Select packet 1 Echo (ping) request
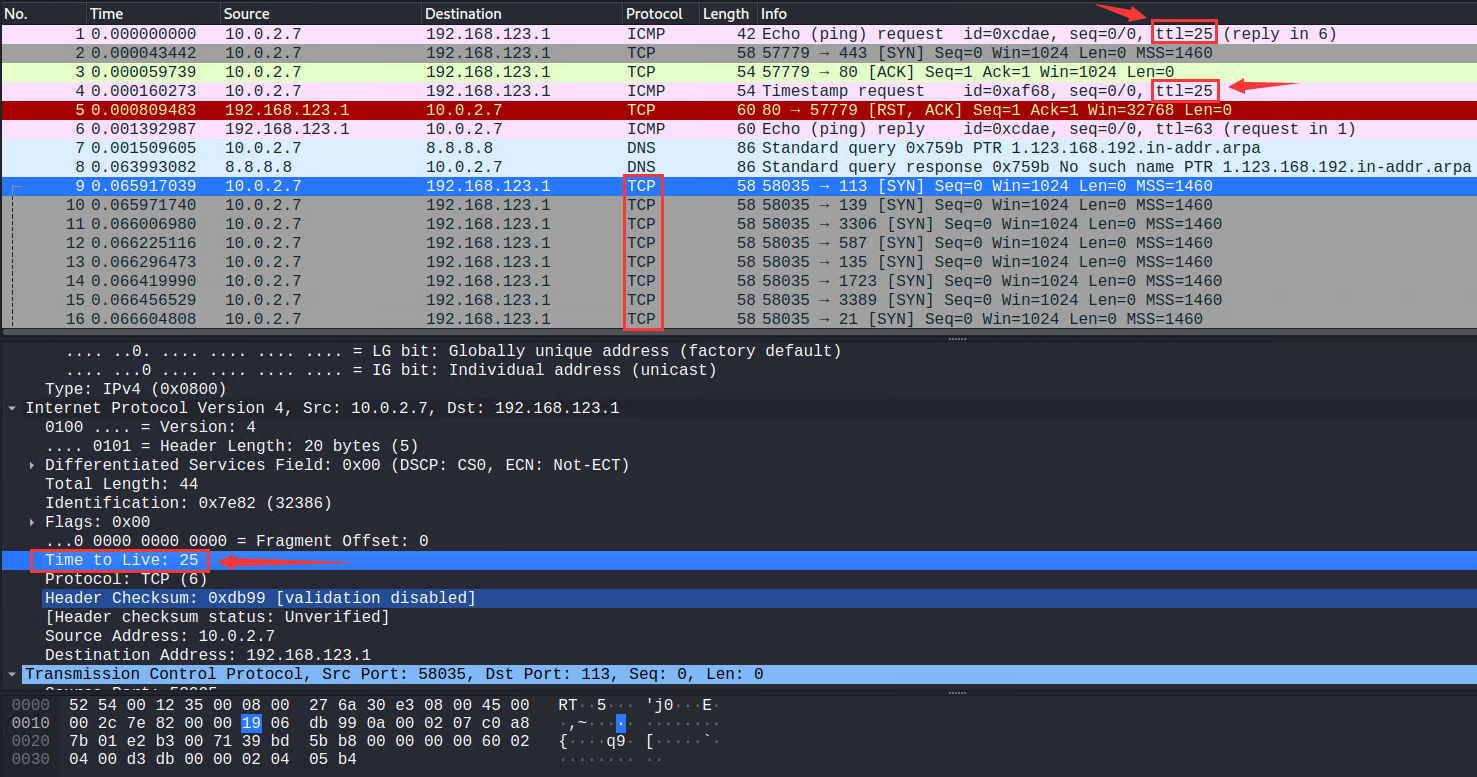The image size is (1477, 777). click(738, 34)
